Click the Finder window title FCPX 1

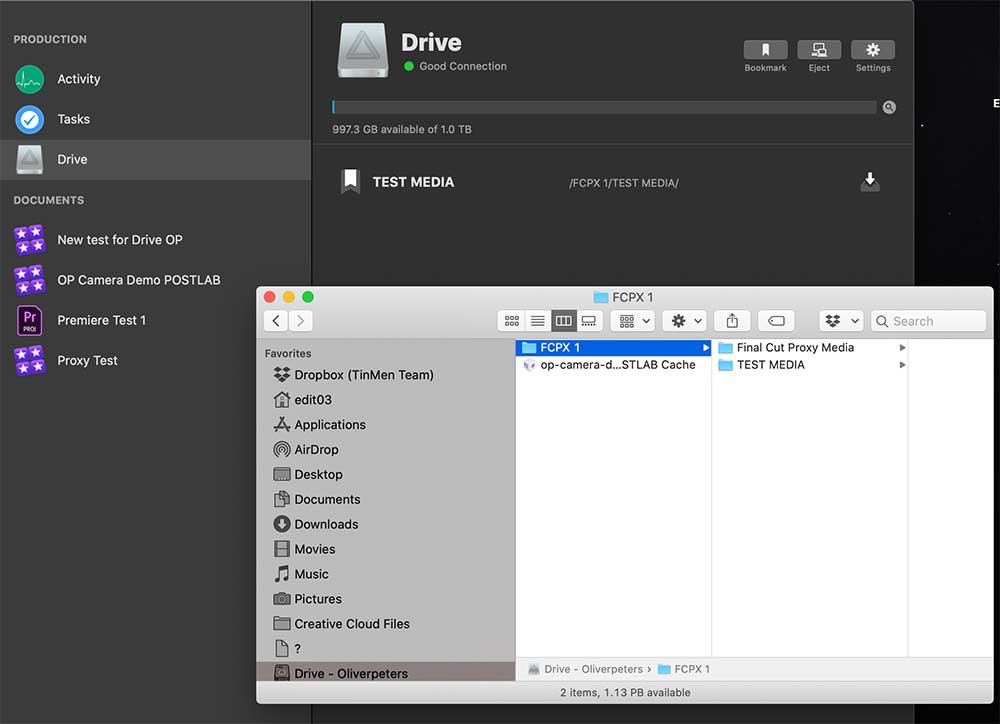(624, 297)
